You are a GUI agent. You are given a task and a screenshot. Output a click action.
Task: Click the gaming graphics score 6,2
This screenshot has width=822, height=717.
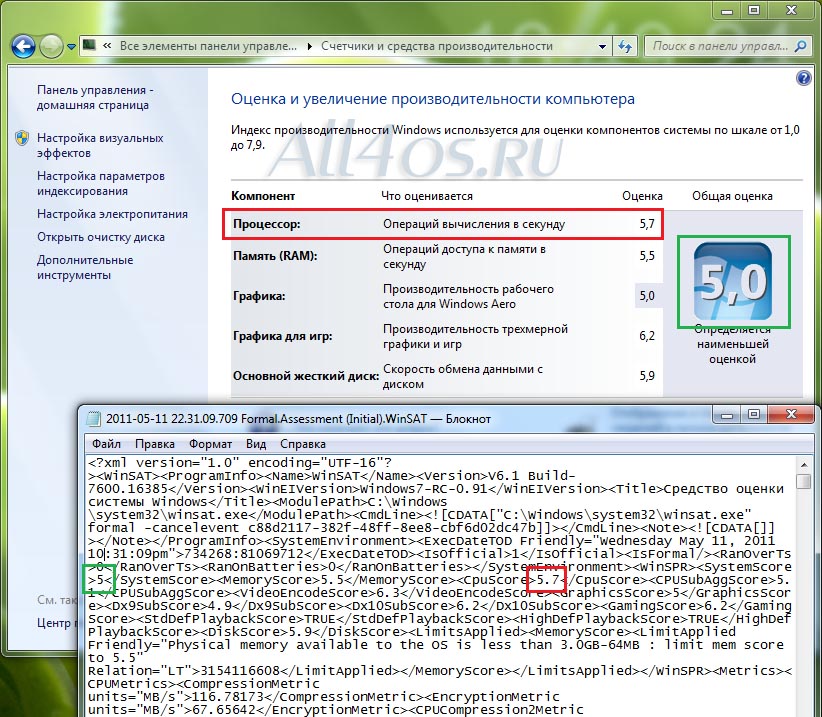pyautogui.click(x=647, y=336)
